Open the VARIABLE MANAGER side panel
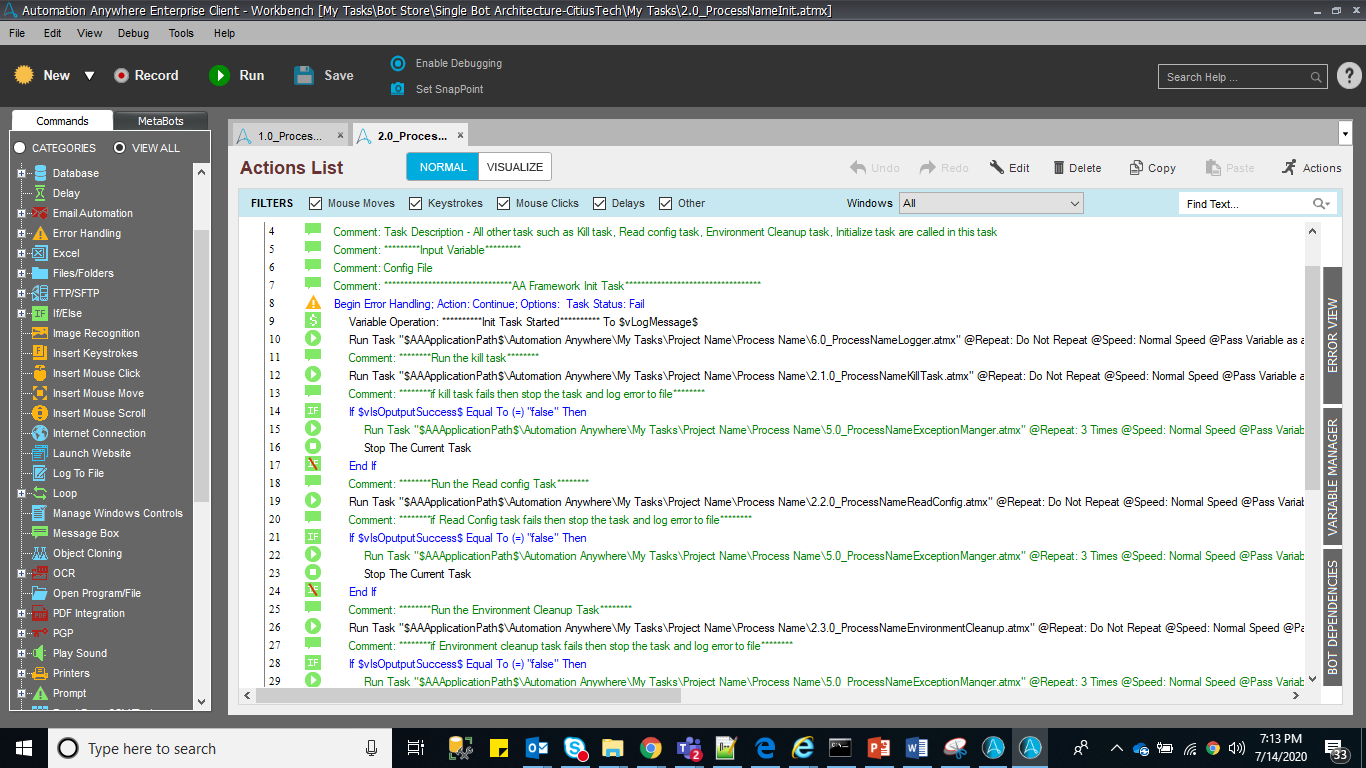The height and width of the screenshot is (768, 1366). click(x=1332, y=477)
